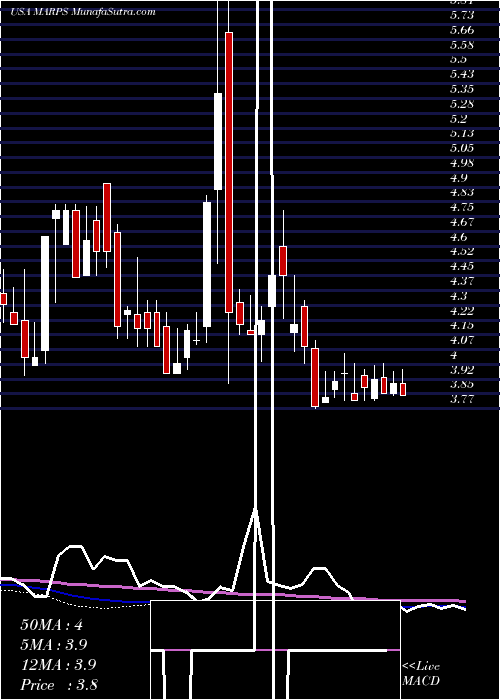The height and width of the screenshot is (700, 500).
Task: Click the red candle dropping to the 3.77 low
Action: pyautogui.click(x=315, y=377)
